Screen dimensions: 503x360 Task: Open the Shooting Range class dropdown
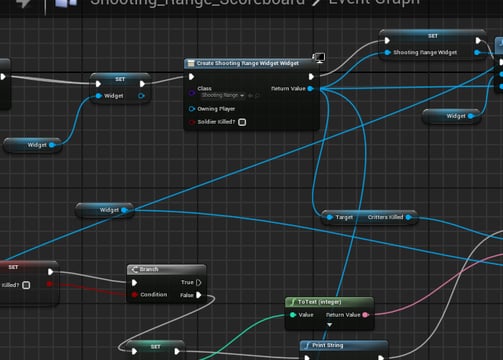tap(223, 95)
